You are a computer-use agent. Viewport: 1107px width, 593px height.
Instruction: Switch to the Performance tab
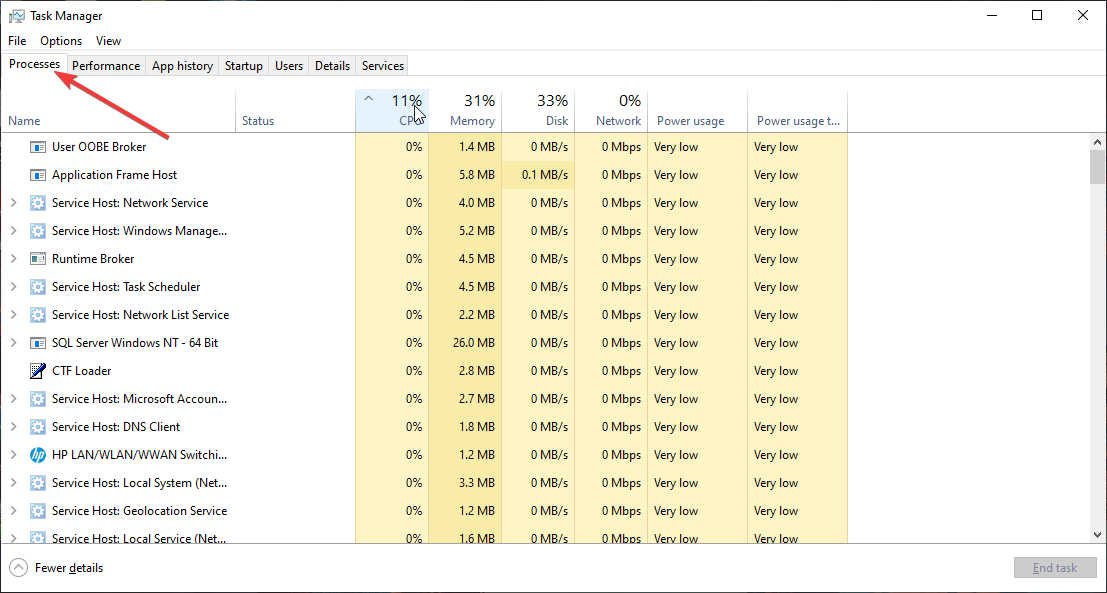[x=106, y=66]
